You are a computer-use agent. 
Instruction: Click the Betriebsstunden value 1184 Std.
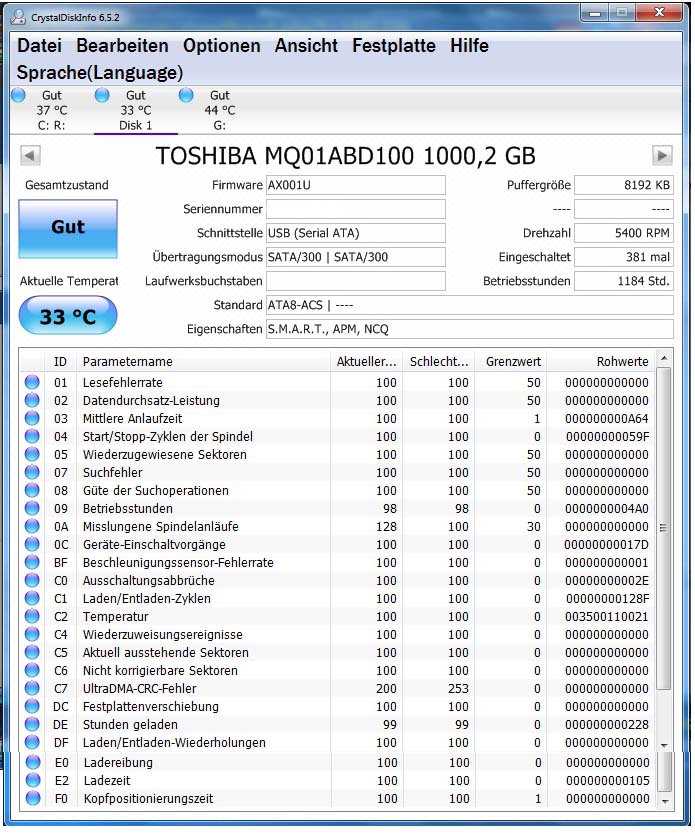pos(624,281)
